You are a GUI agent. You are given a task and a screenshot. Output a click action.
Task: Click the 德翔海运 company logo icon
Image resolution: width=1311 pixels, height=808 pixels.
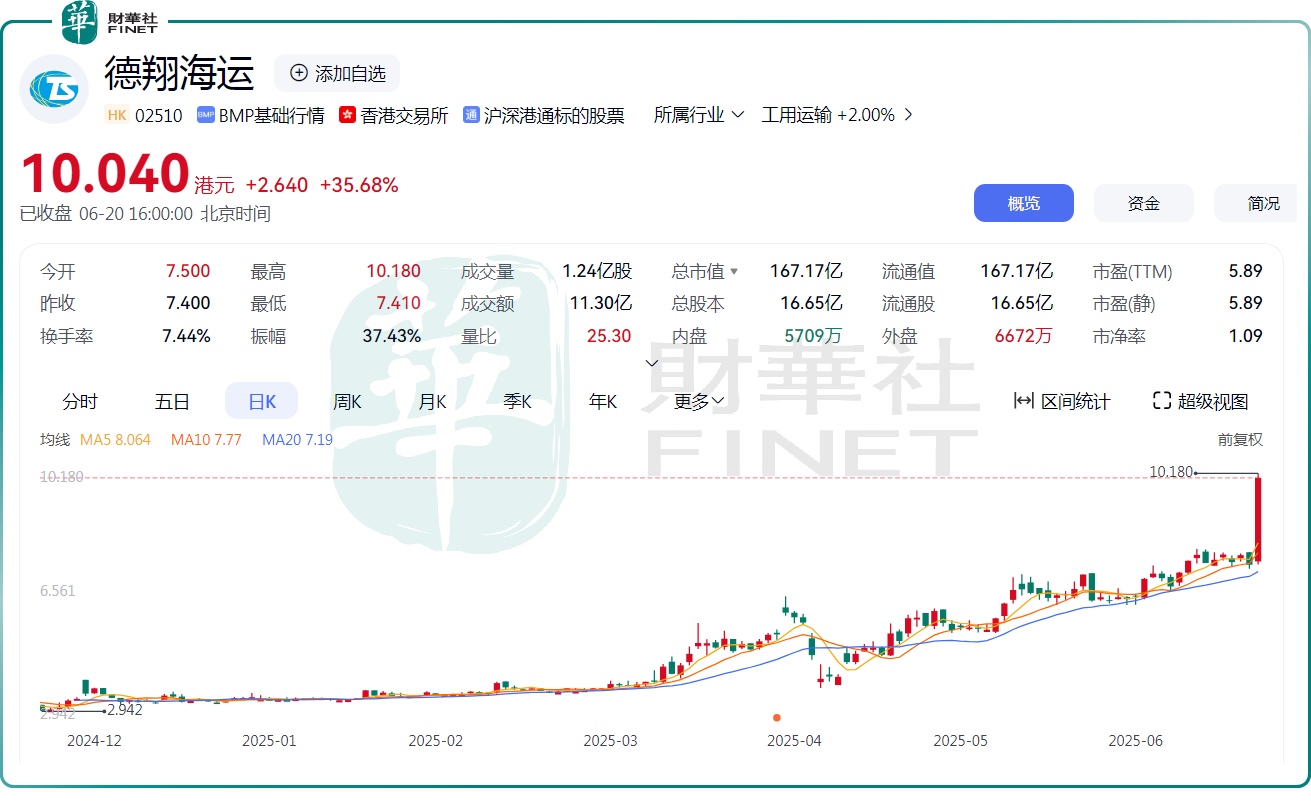[54, 90]
